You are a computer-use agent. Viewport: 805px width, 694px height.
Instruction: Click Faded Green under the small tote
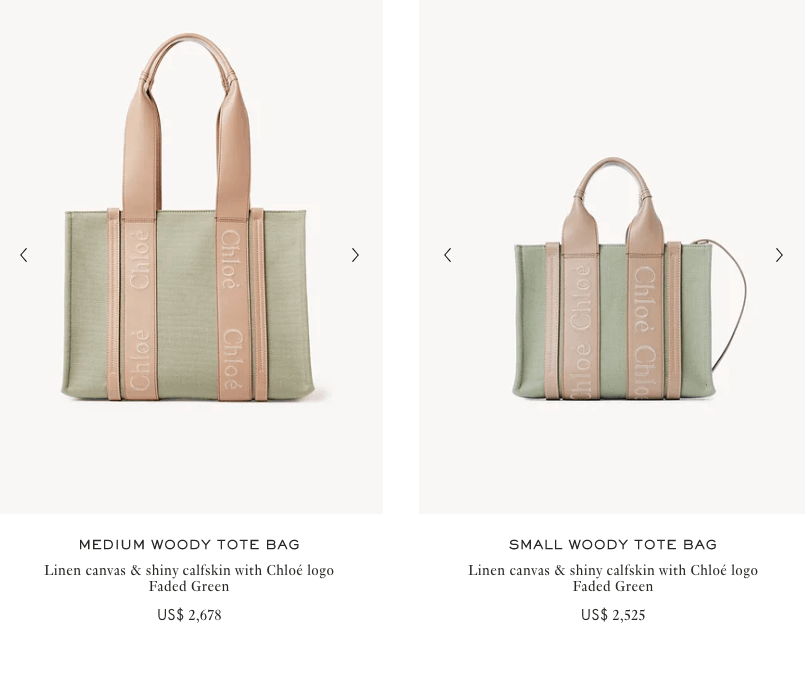[613, 586]
